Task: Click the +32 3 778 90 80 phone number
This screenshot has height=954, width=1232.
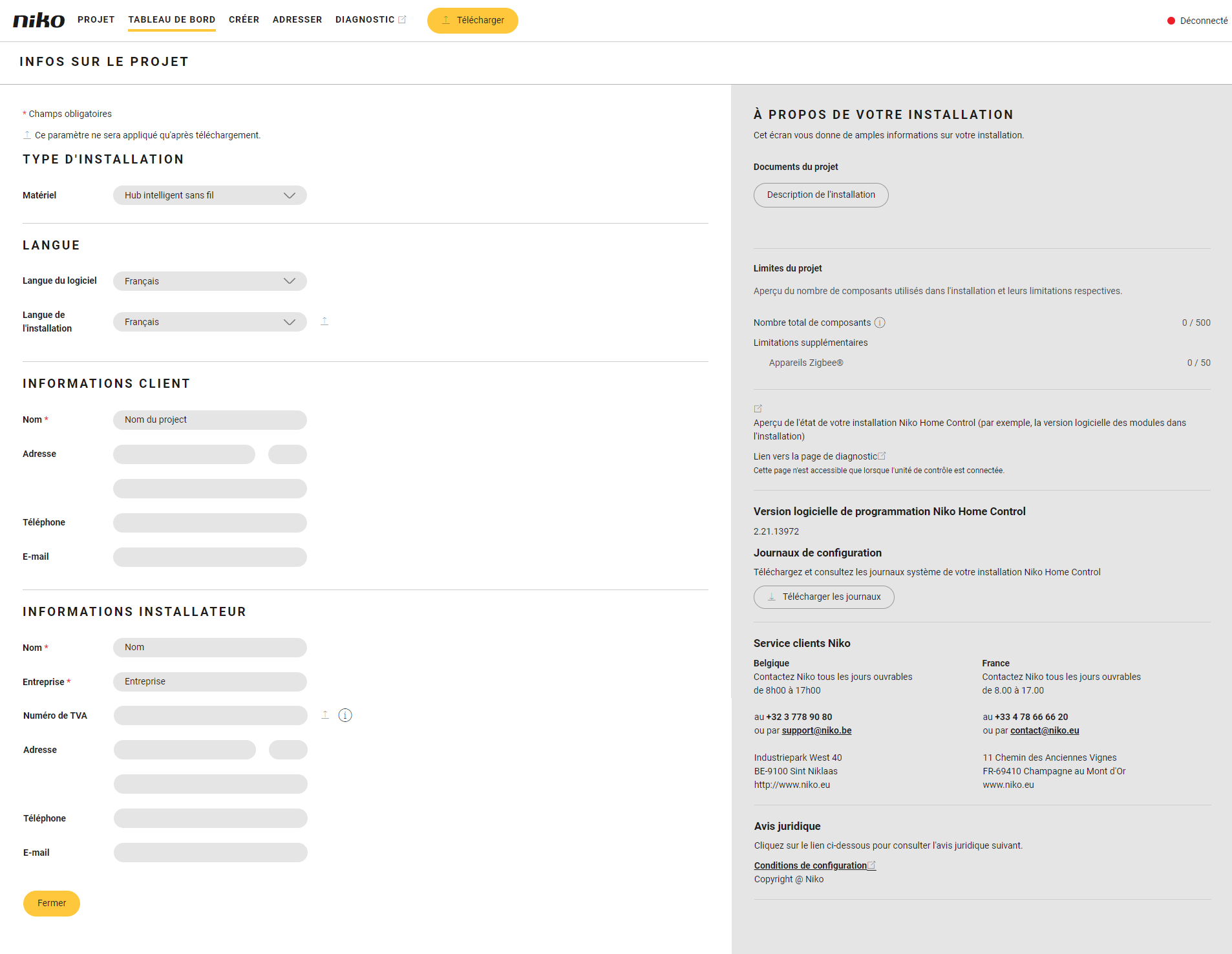Action: pos(799,717)
